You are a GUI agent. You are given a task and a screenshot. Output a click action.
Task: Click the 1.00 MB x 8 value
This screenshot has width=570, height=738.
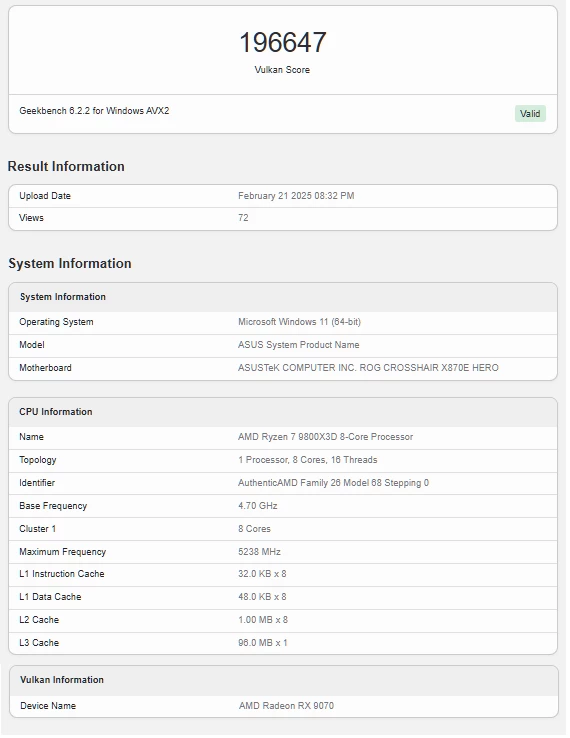click(263, 620)
